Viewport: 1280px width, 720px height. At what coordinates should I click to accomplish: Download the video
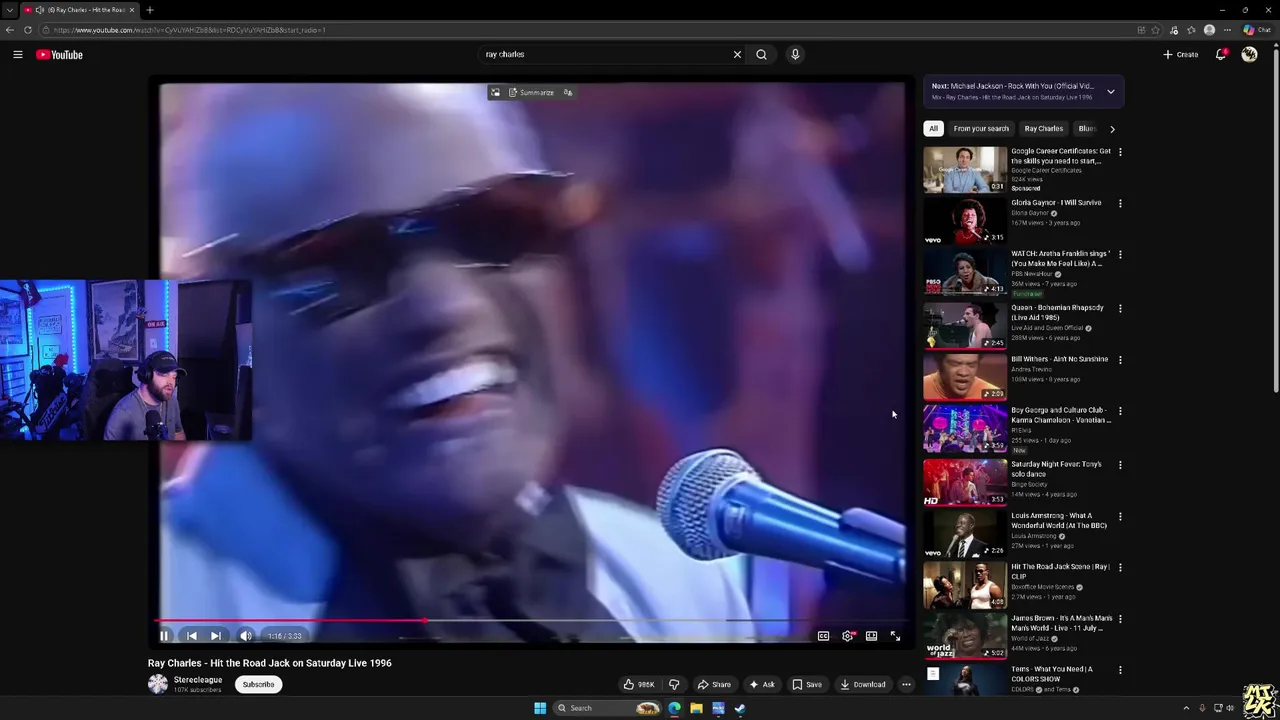pos(863,685)
